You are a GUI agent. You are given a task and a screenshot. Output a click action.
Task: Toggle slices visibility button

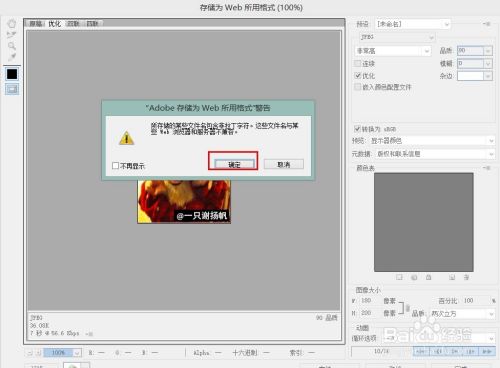tap(12, 89)
